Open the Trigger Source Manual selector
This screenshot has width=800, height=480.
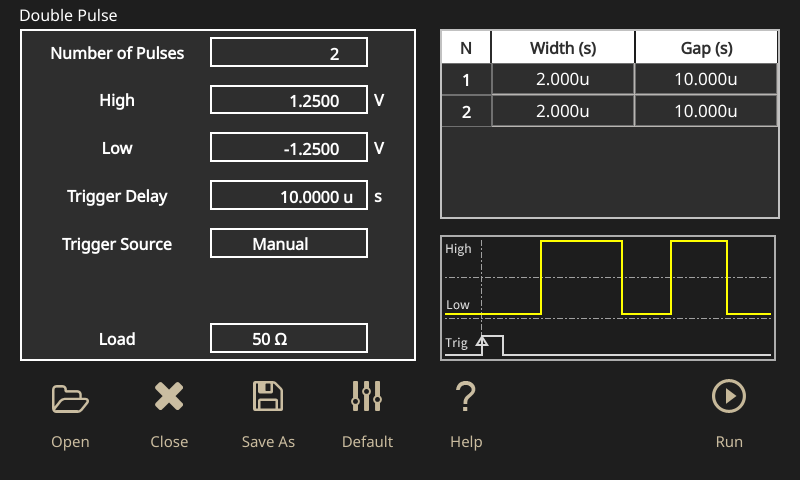coord(289,244)
